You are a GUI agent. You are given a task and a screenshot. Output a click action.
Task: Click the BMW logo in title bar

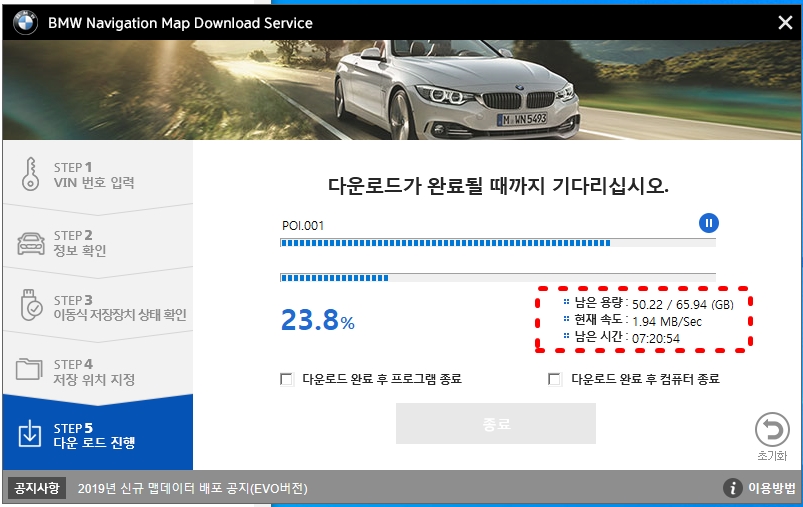(25, 23)
